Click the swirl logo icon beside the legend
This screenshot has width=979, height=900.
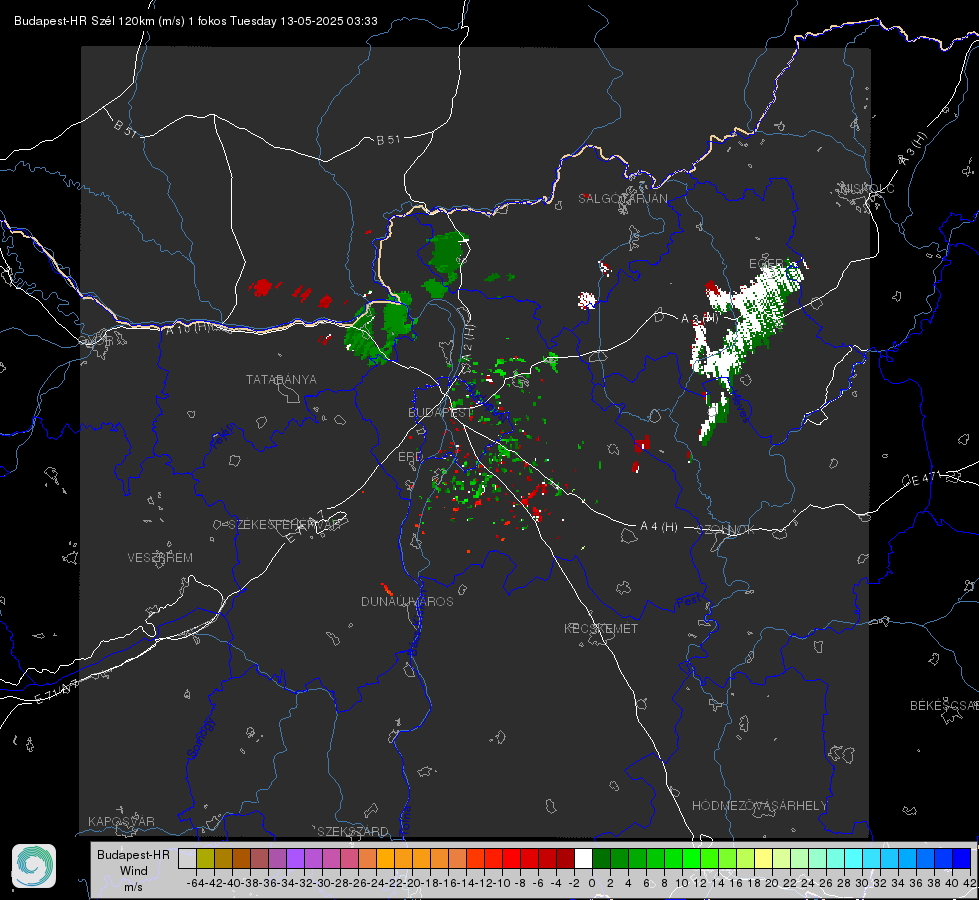(x=34, y=866)
